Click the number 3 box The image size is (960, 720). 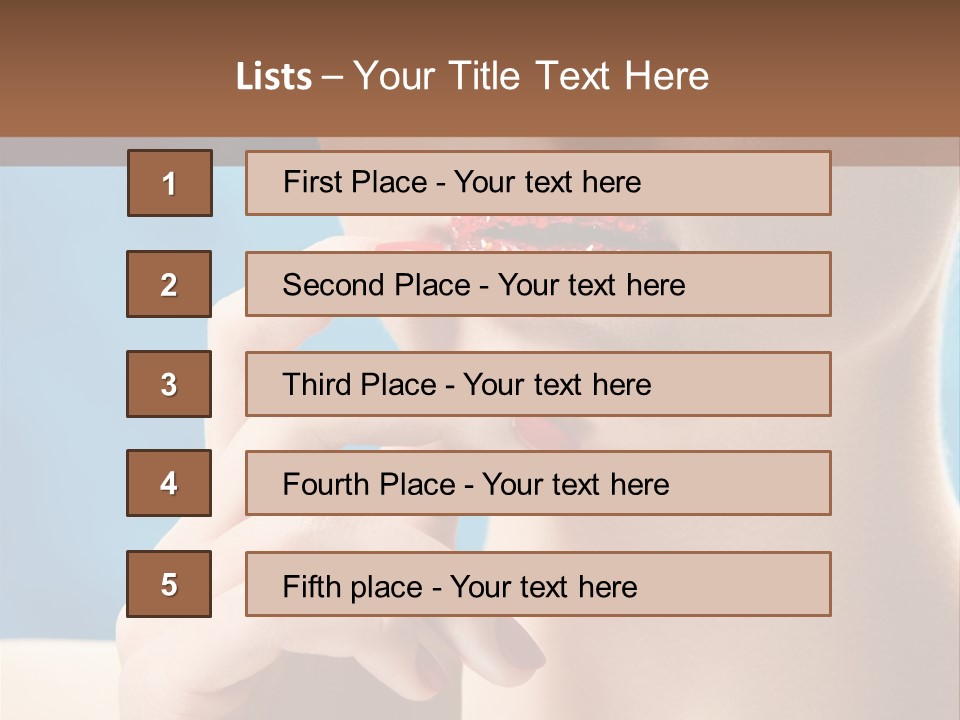pos(169,384)
